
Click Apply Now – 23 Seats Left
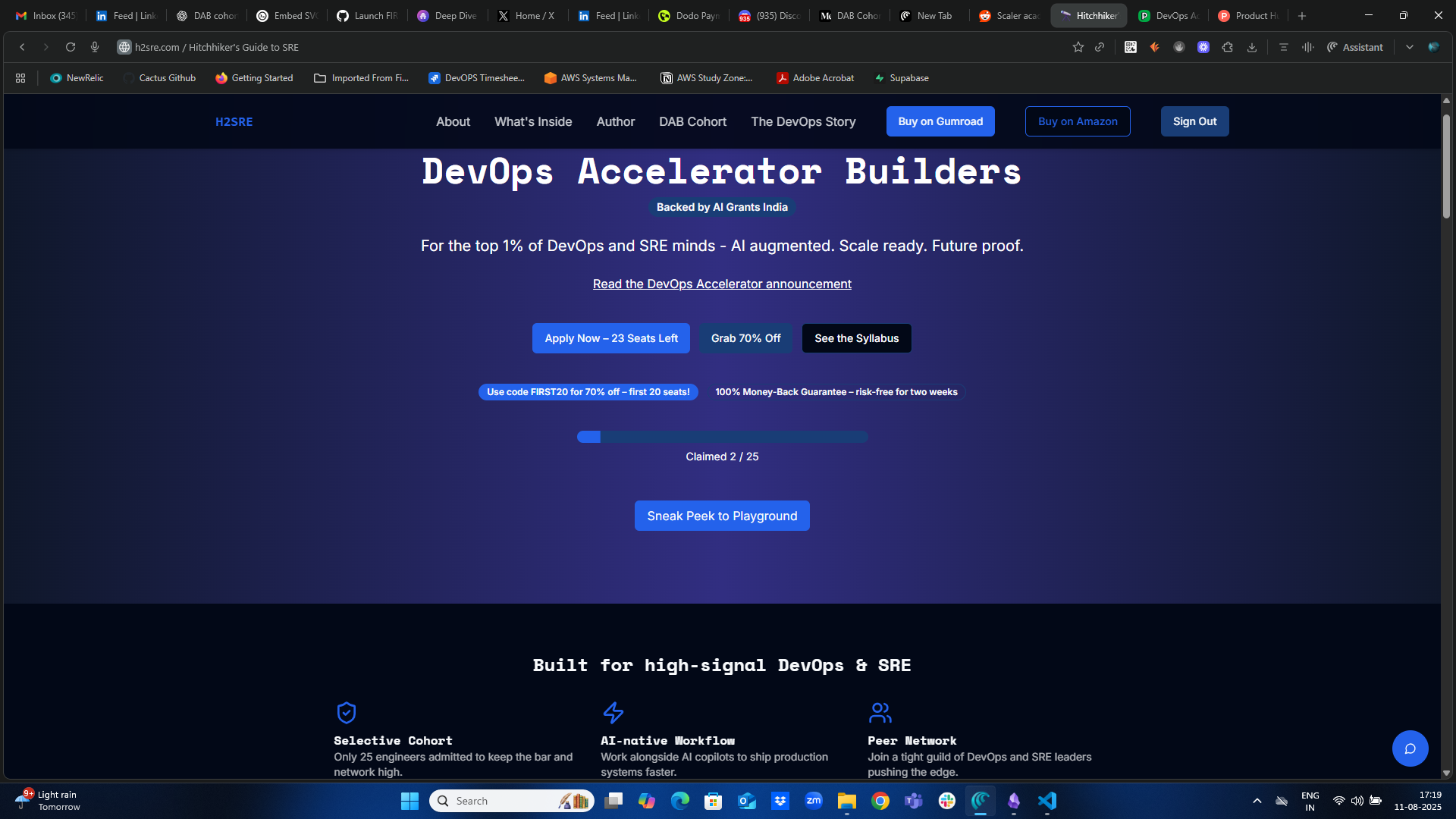pos(610,338)
